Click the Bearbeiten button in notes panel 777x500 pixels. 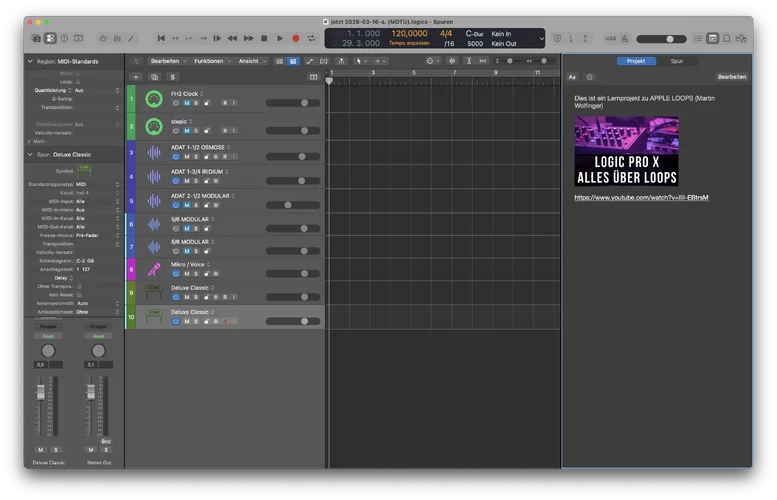731,77
